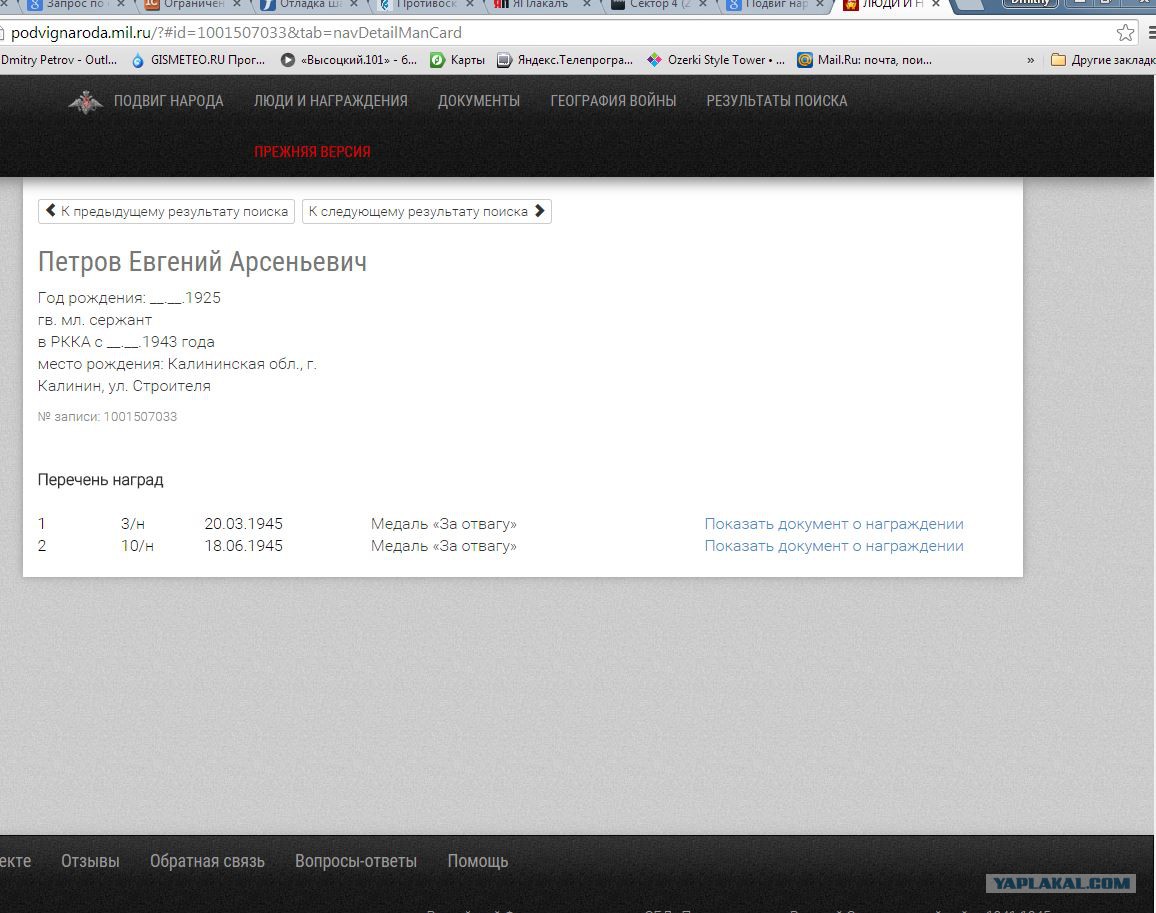Expand hidden bookmarks with the chevron

coord(1031,60)
